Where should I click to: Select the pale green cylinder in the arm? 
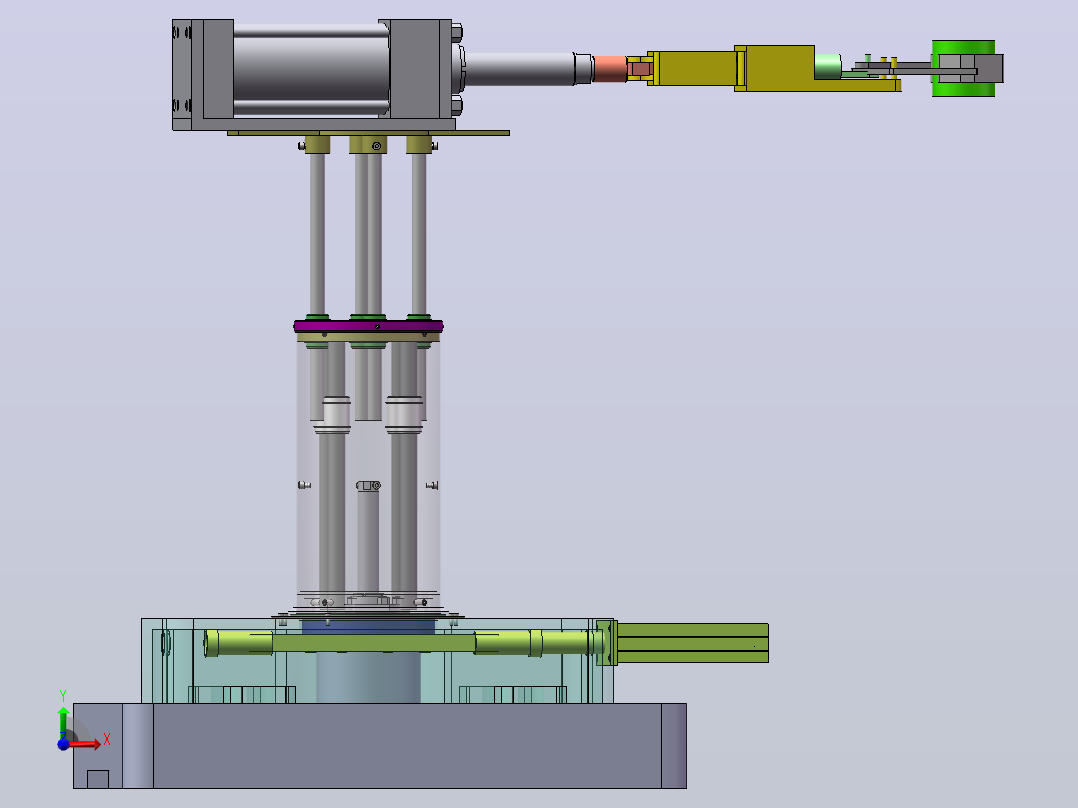pyautogui.click(x=828, y=67)
